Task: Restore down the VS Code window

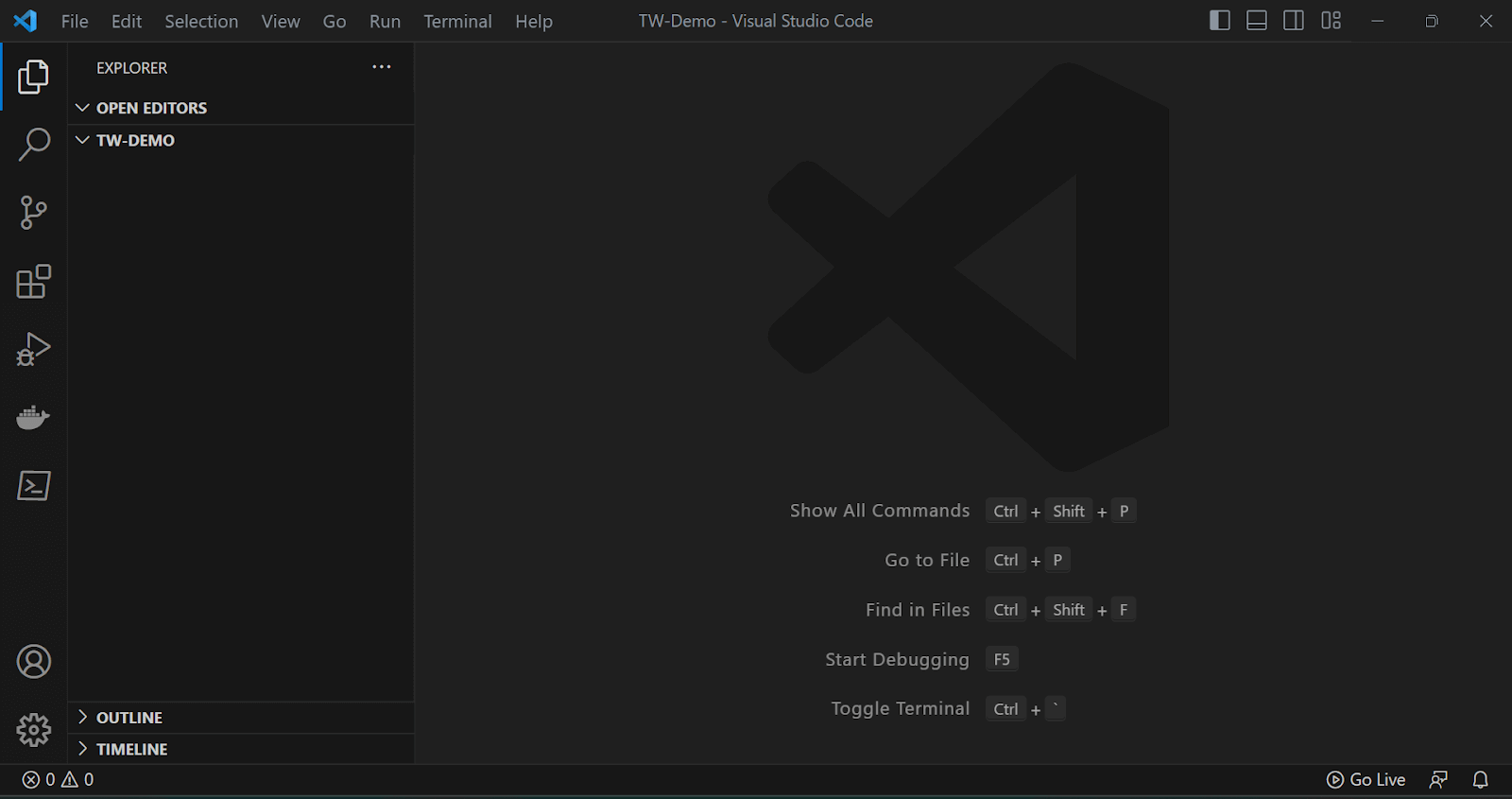Action: click(1432, 21)
